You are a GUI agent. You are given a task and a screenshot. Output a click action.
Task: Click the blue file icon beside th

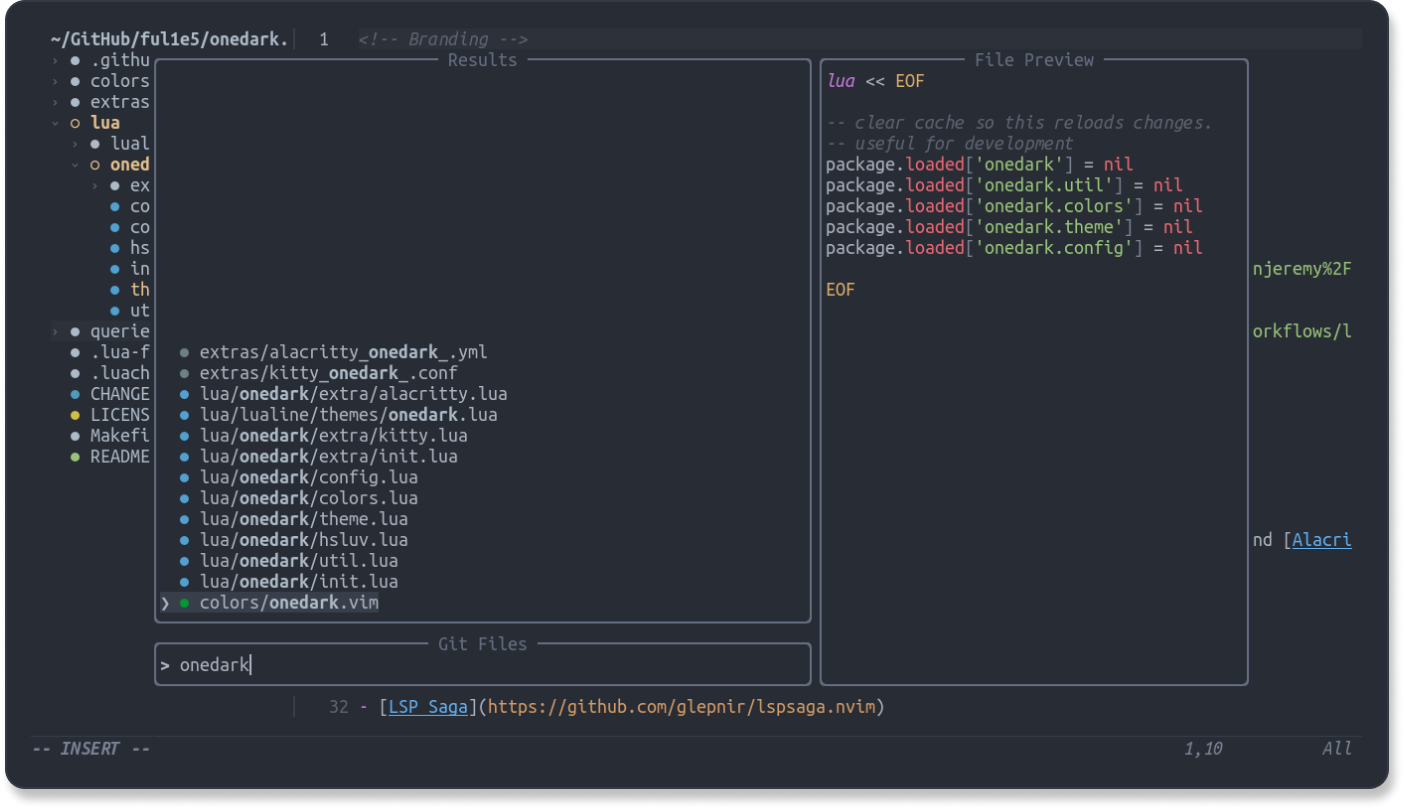[x=115, y=290]
